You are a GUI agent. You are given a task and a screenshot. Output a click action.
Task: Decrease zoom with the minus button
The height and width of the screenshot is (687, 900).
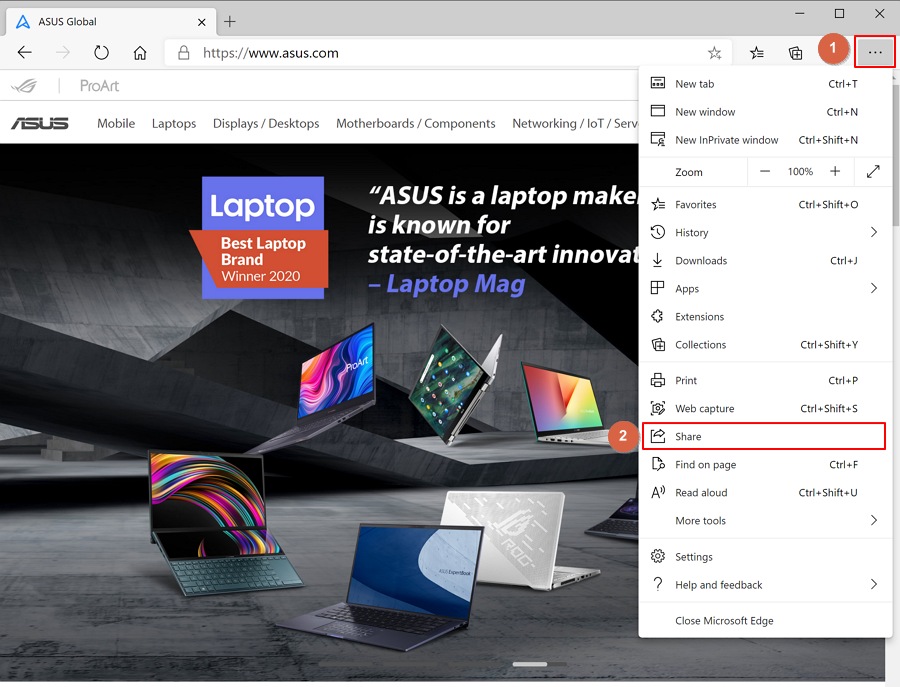point(765,172)
